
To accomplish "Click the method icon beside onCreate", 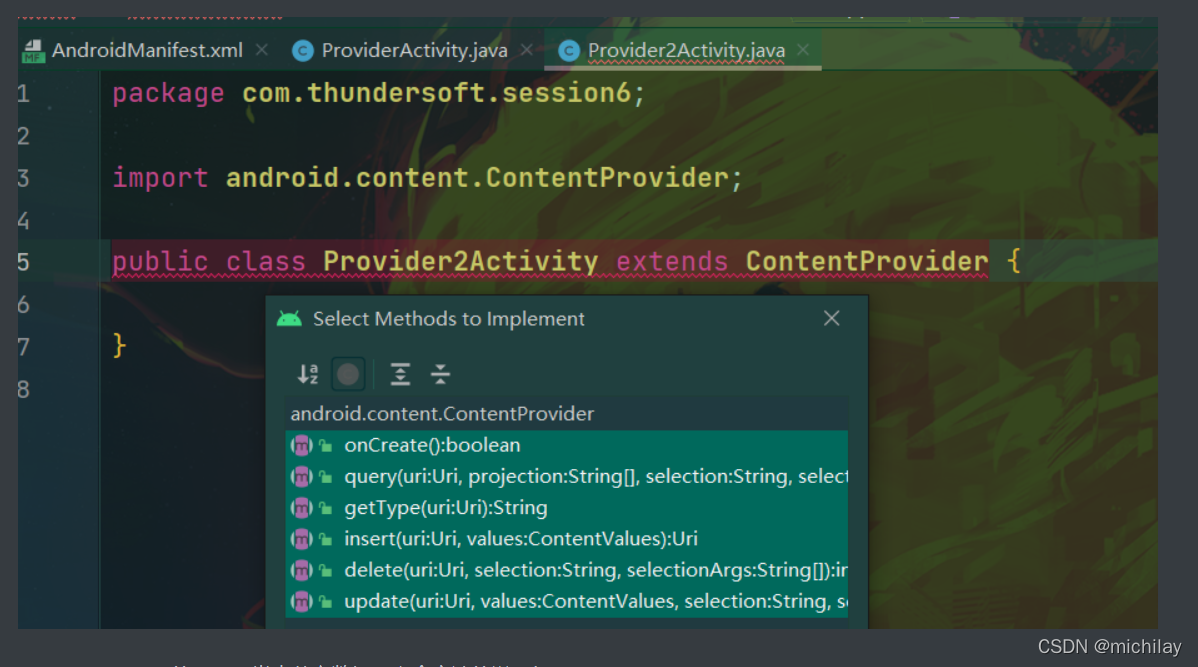I will coord(302,445).
